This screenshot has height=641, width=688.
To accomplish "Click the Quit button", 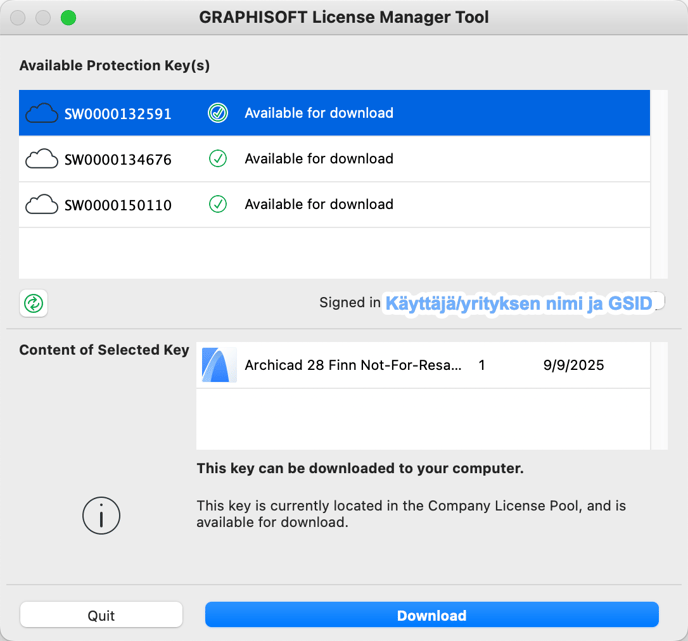I will point(101,615).
